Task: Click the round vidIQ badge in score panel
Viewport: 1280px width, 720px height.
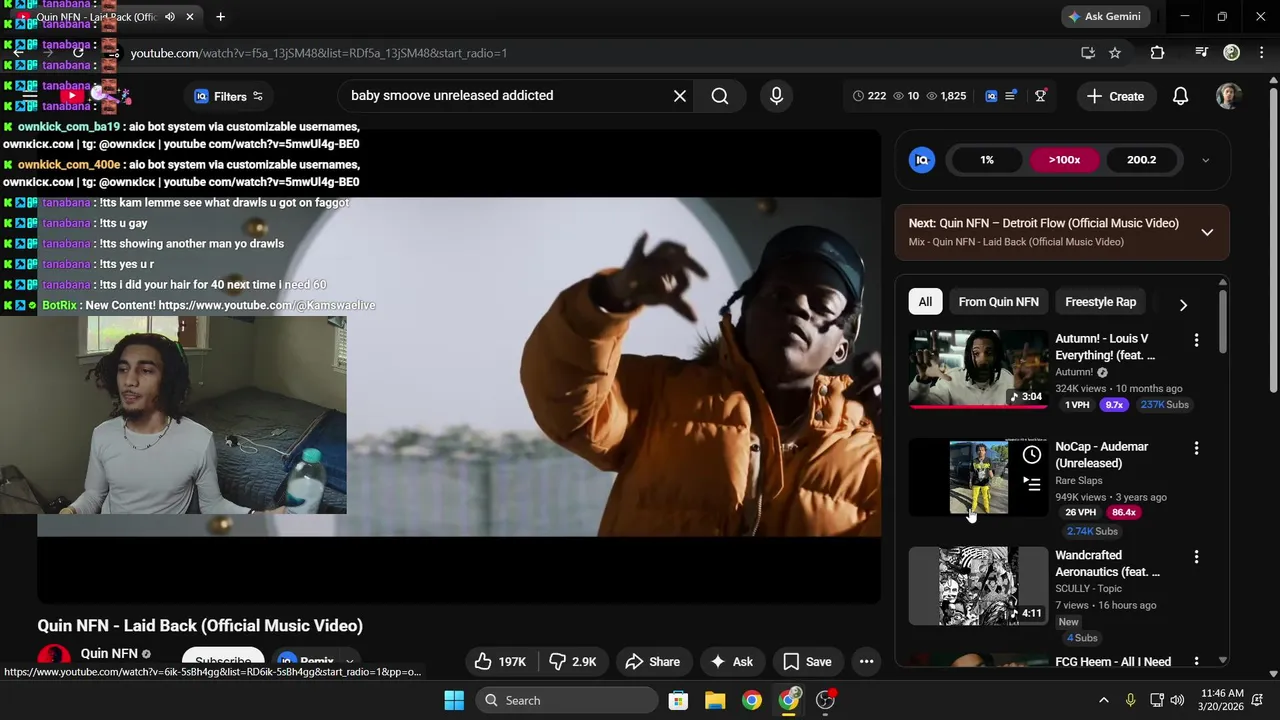Action: [x=922, y=160]
